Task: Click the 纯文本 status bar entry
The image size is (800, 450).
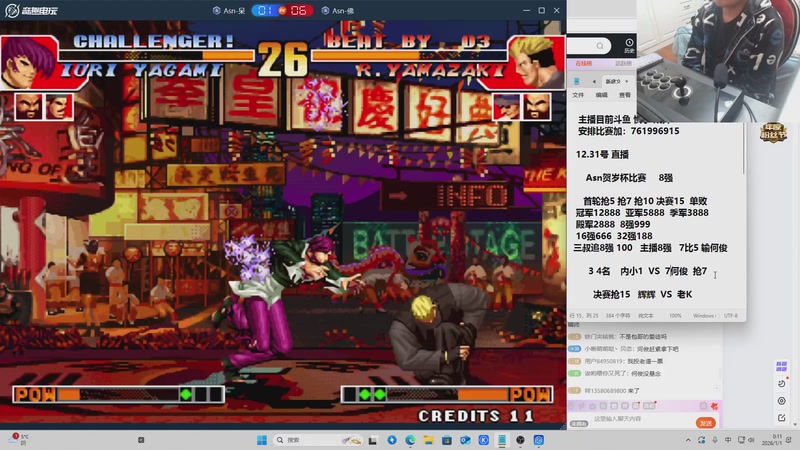Action: point(645,316)
